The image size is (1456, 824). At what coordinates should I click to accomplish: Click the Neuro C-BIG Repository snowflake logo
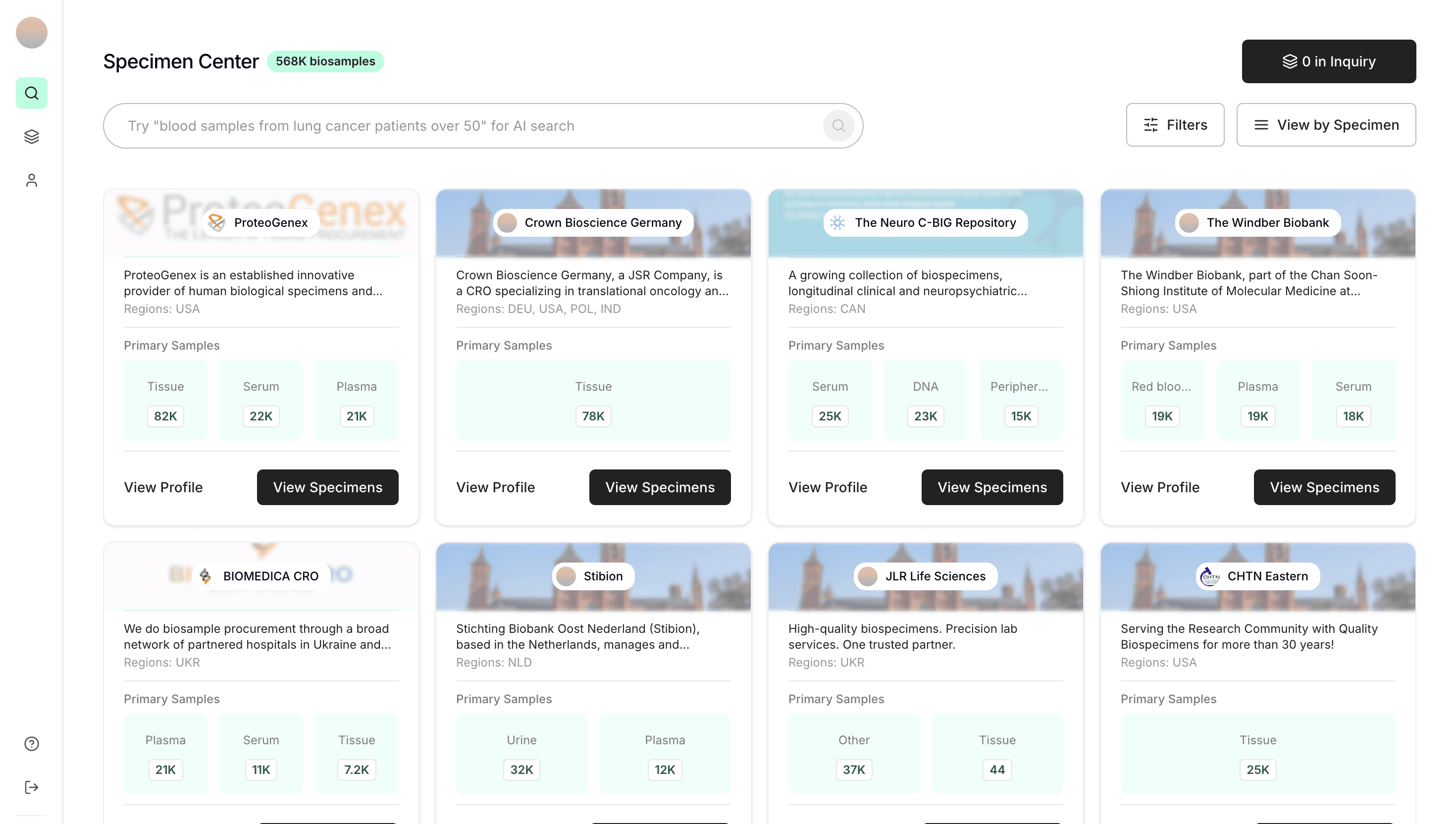[x=837, y=222]
